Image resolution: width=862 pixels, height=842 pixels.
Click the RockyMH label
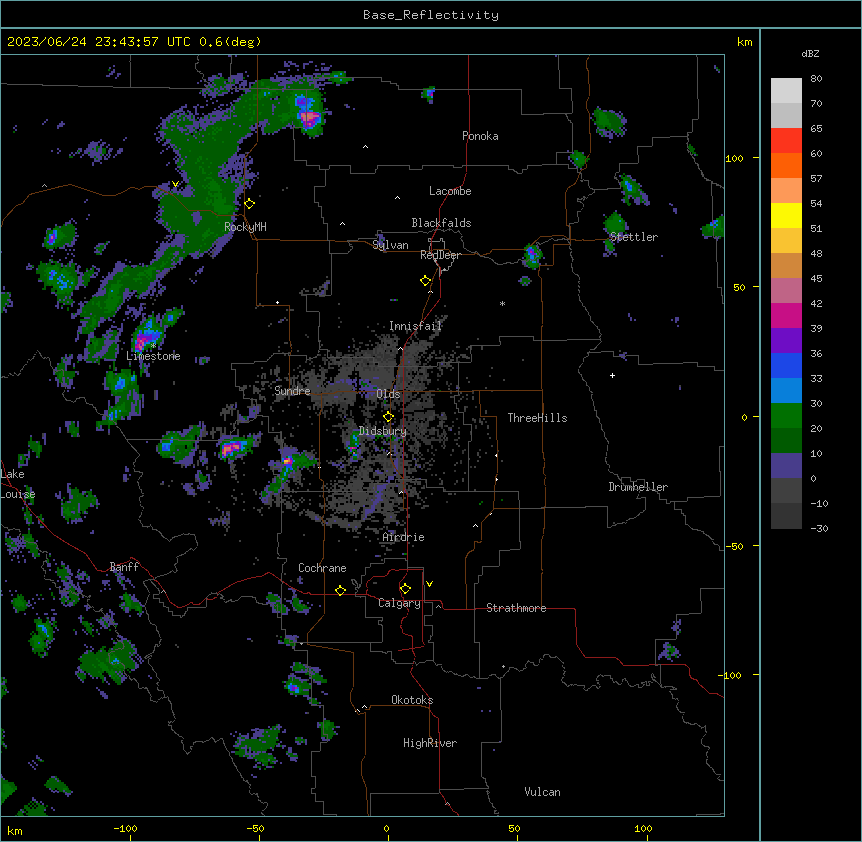pos(245,226)
